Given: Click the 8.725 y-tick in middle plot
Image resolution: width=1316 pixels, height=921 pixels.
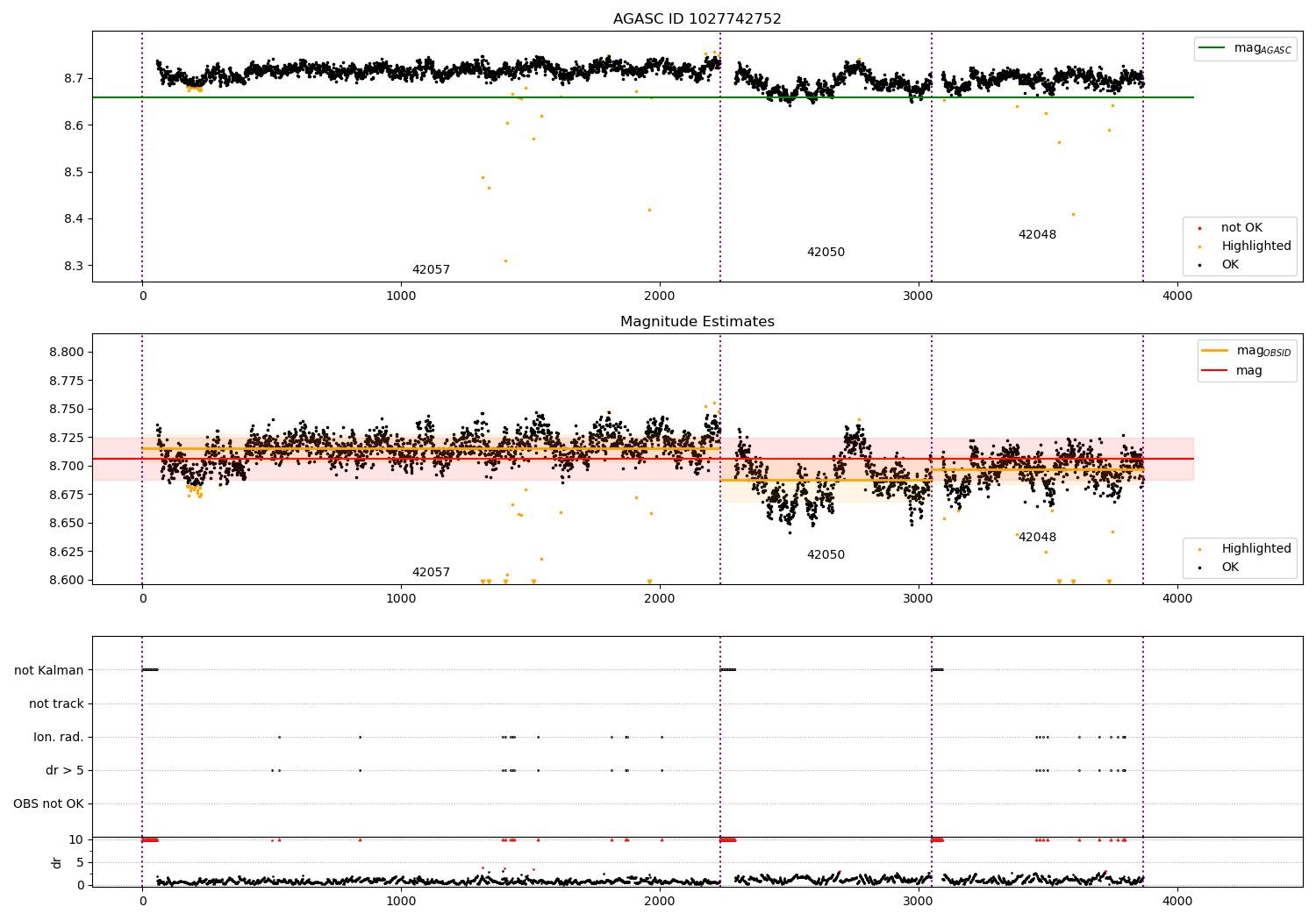Looking at the screenshot, I should [x=68, y=438].
